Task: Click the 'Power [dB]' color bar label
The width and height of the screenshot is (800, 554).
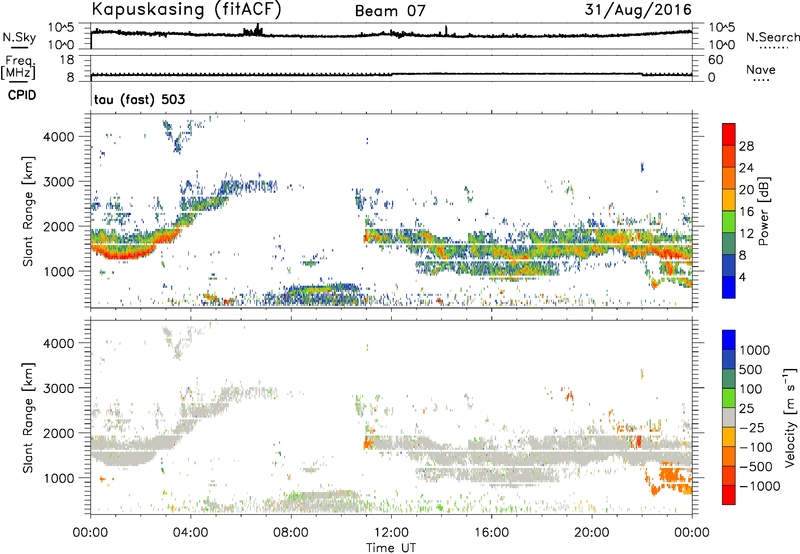Action: click(x=764, y=211)
